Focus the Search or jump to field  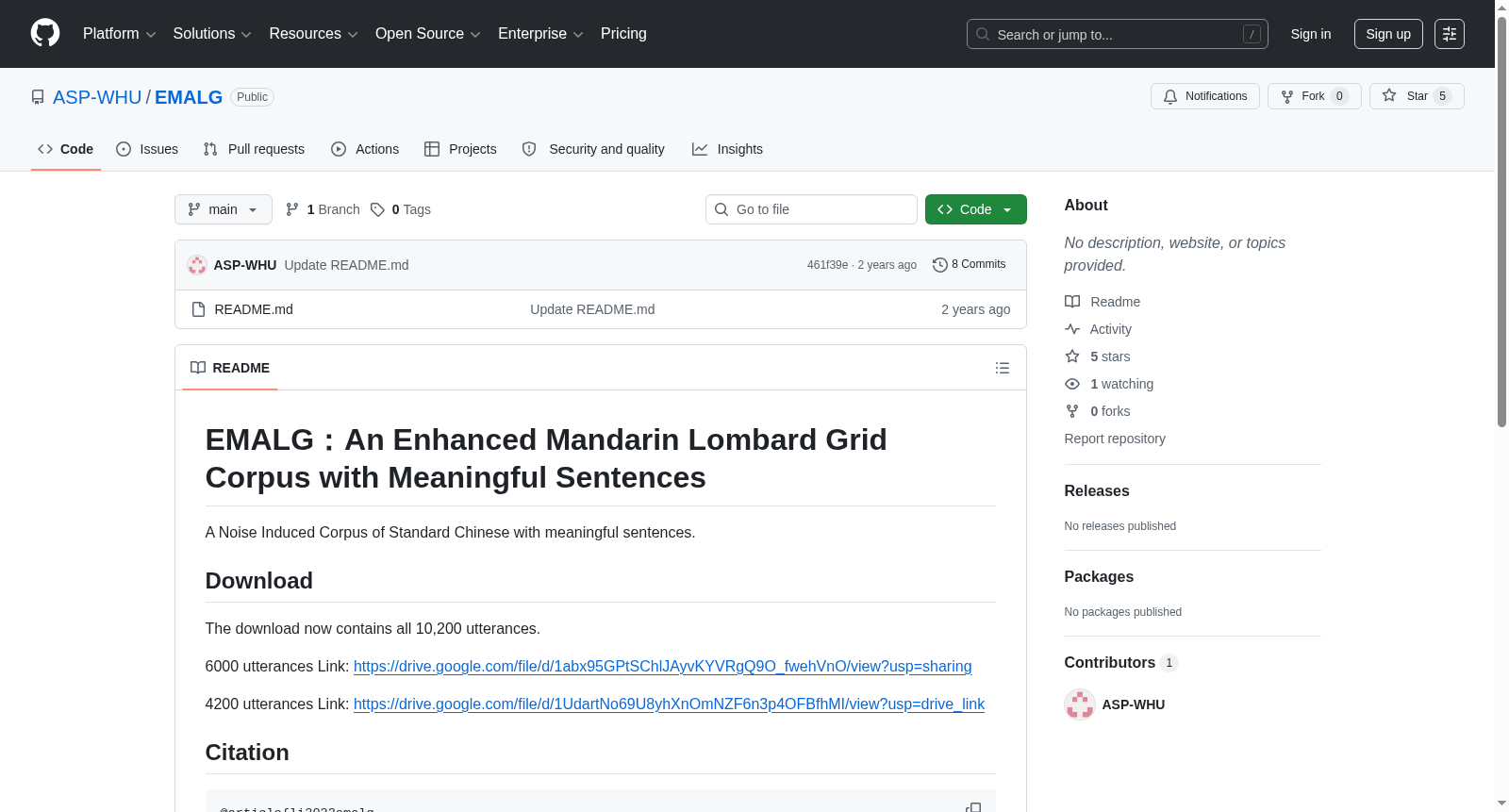[1117, 34]
